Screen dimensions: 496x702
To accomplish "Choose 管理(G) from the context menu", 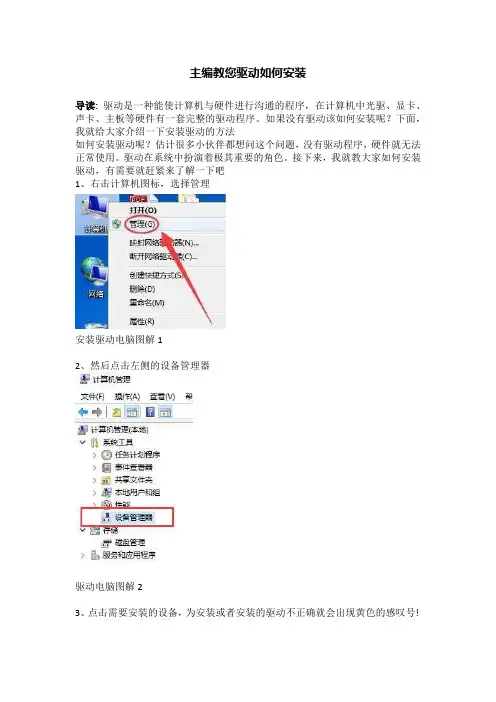I will click(x=142, y=224).
